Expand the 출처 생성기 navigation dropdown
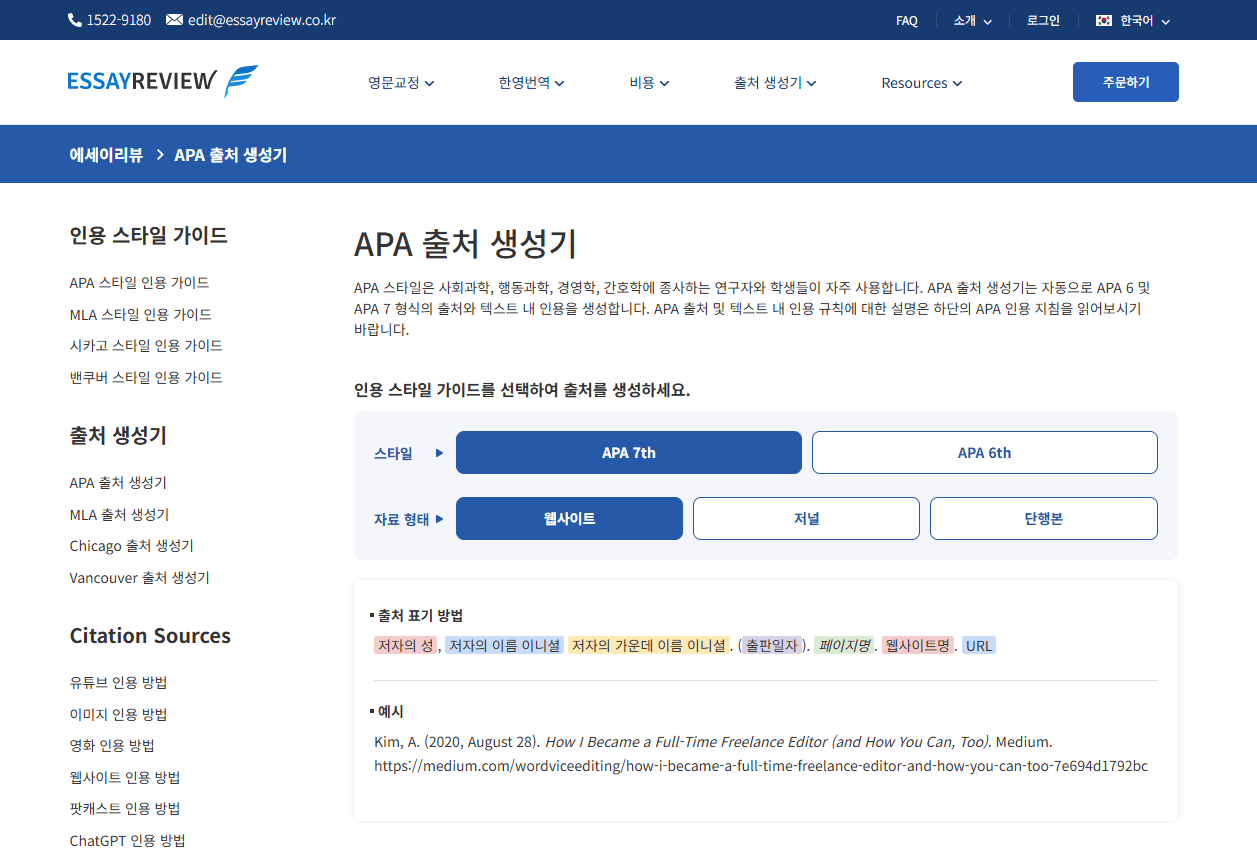The width and height of the screenshot is (1257, 858). (x=770, y=83)
